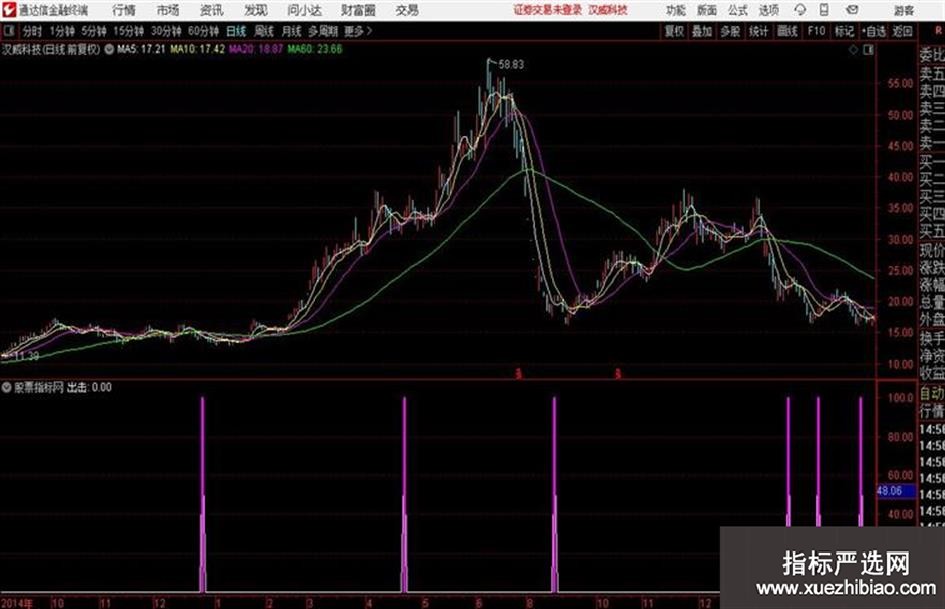Click the red marker below the August candles

[x=518, y=374]
